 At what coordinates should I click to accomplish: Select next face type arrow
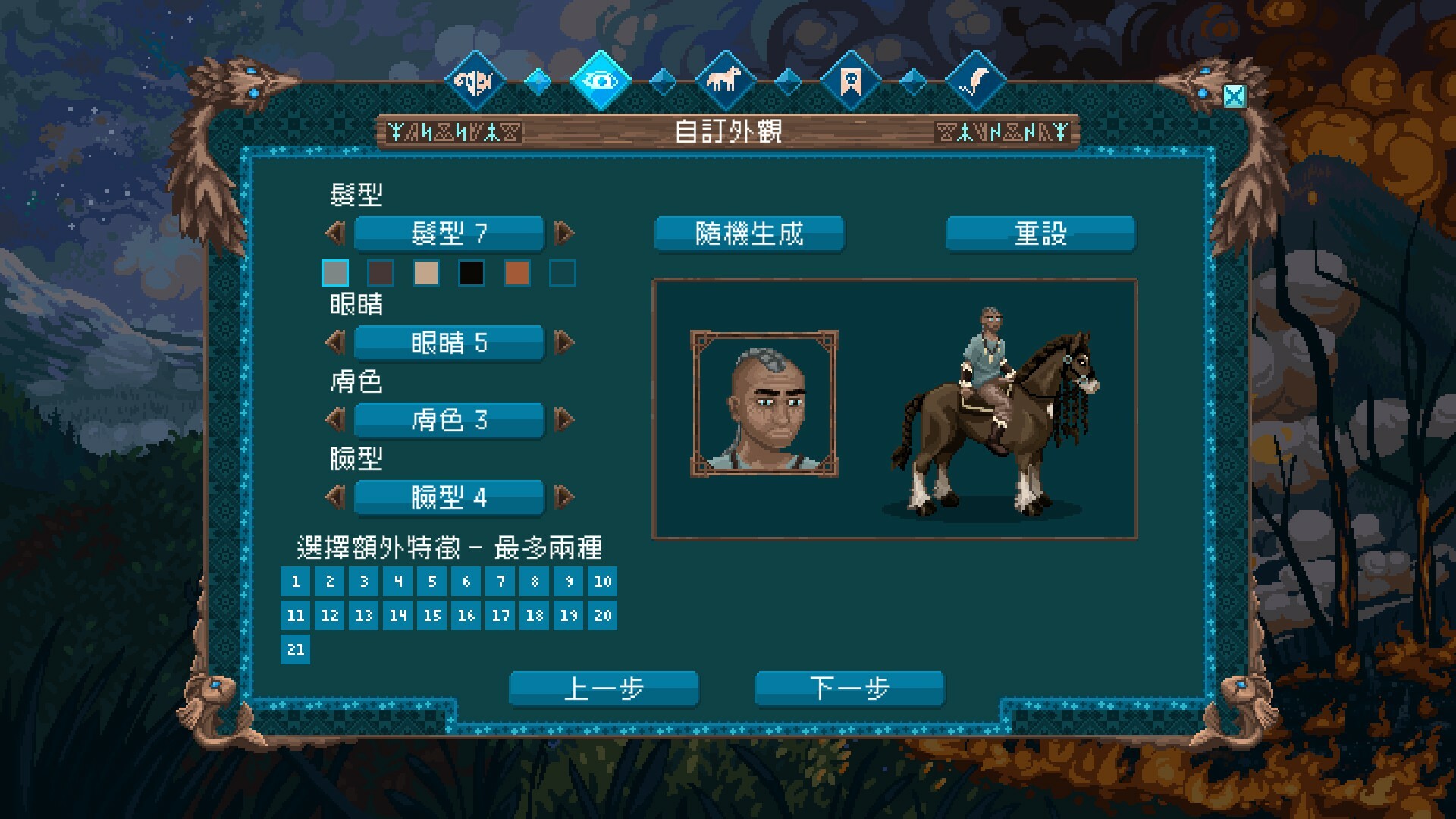pyautogui.click(x=563, y=497)
